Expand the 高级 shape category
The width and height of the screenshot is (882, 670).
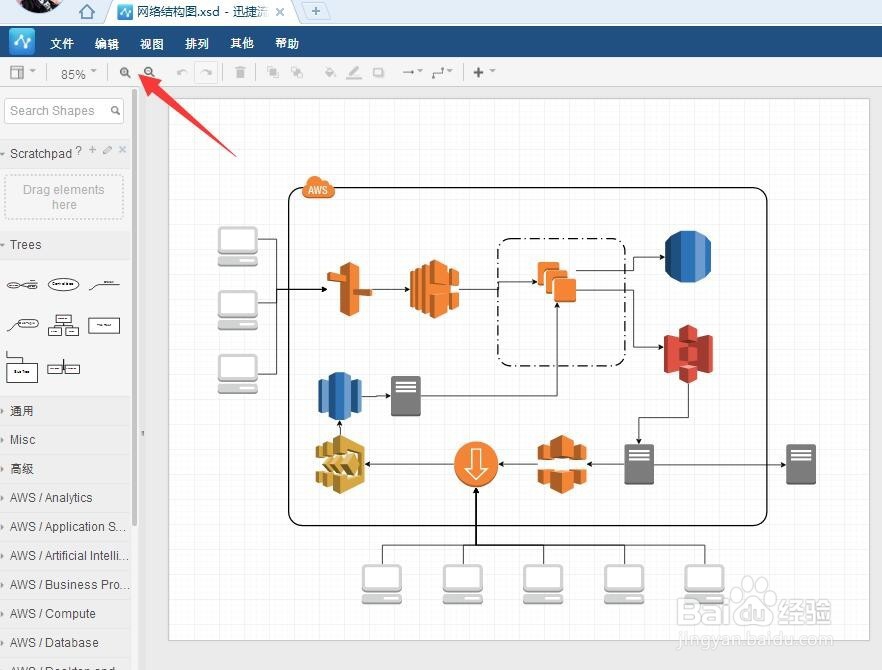pos(65,469)
